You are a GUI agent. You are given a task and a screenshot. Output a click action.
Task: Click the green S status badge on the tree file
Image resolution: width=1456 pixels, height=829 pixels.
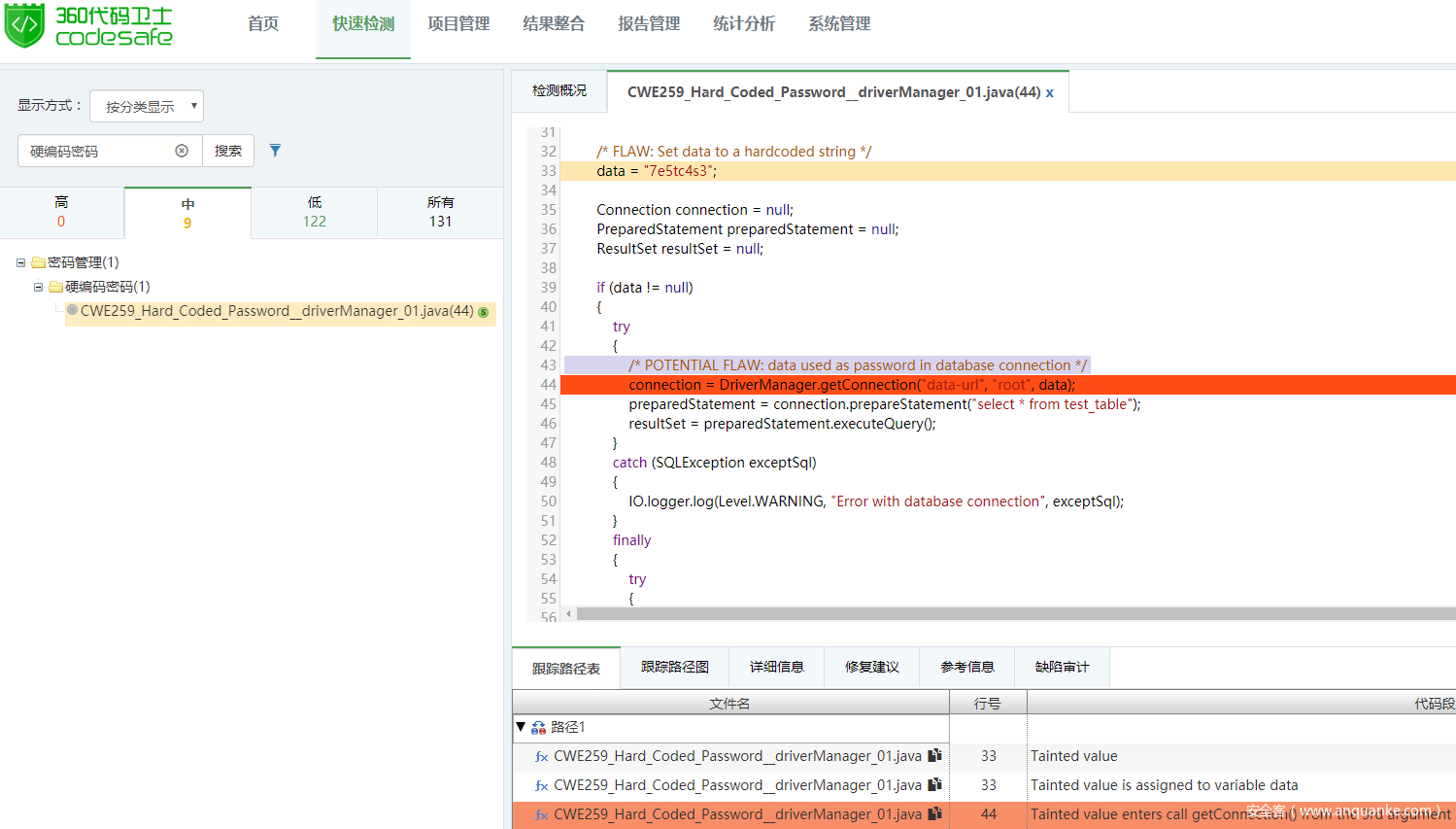(x=484, y=312)
